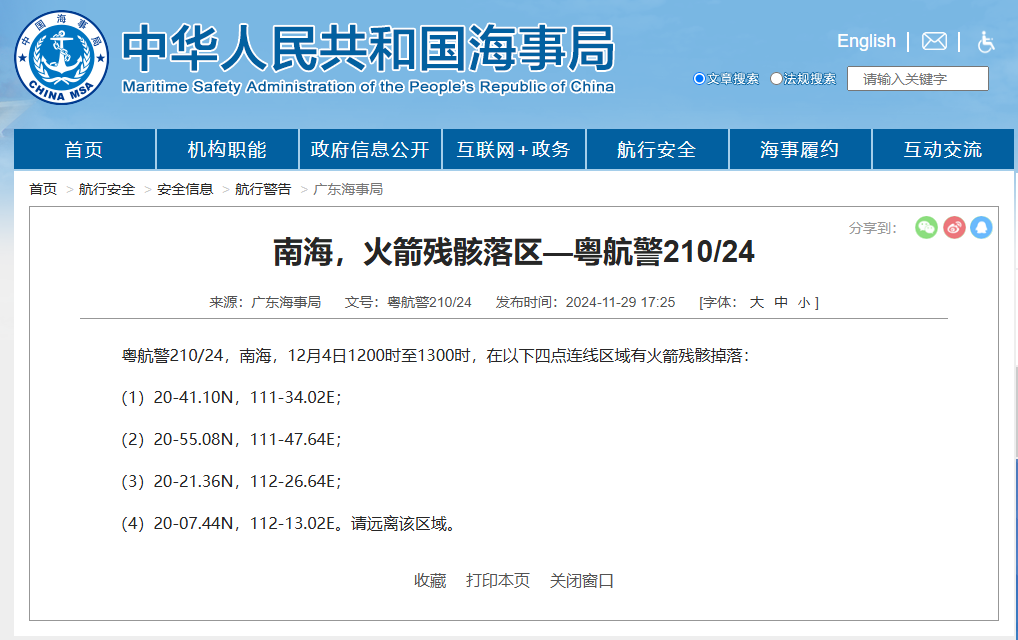Click the China MSA anchor logo
Screen dimensions: 1018x640
tap(62, 57)
